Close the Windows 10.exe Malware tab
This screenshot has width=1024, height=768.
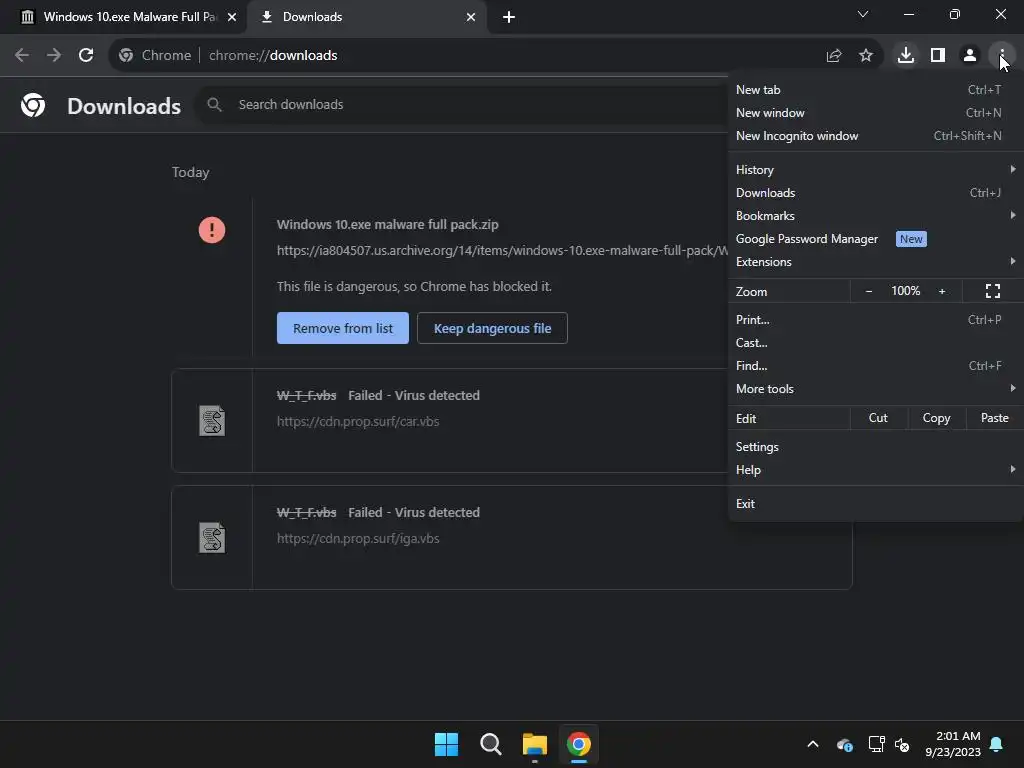coord(232,17)
